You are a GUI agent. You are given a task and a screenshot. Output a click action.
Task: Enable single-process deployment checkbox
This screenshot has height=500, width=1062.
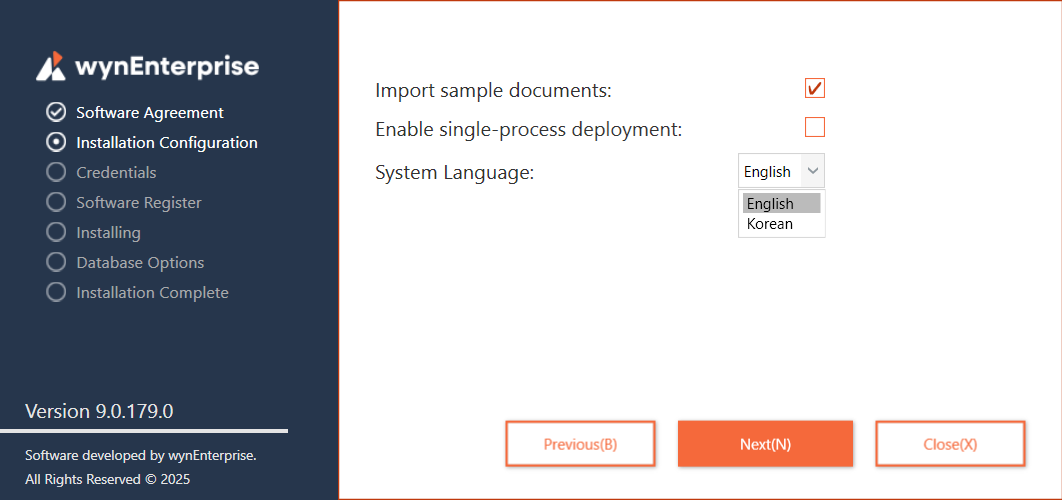[x=815, y=127]
